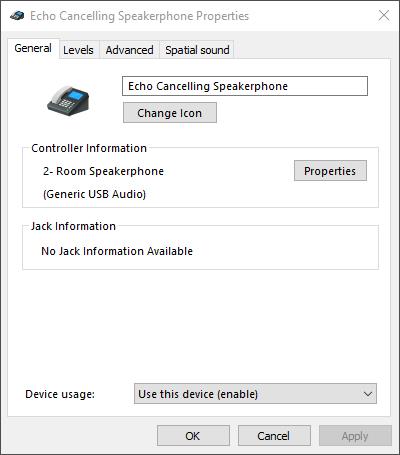Click the Change Icon button
This screenshot has width=400, height=455.
tap(170, 113)
